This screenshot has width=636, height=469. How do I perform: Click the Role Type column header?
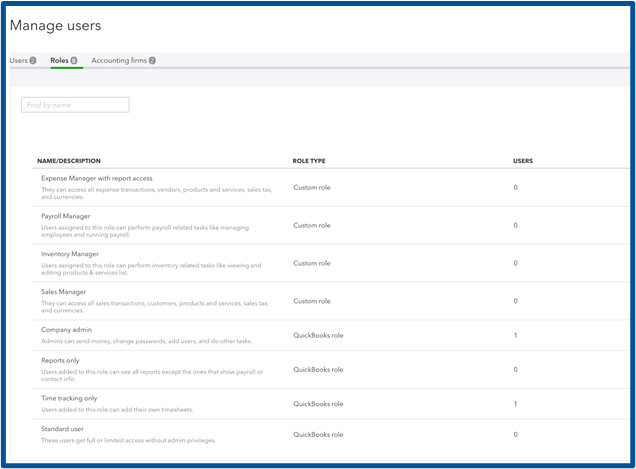(x=309, y=161)
